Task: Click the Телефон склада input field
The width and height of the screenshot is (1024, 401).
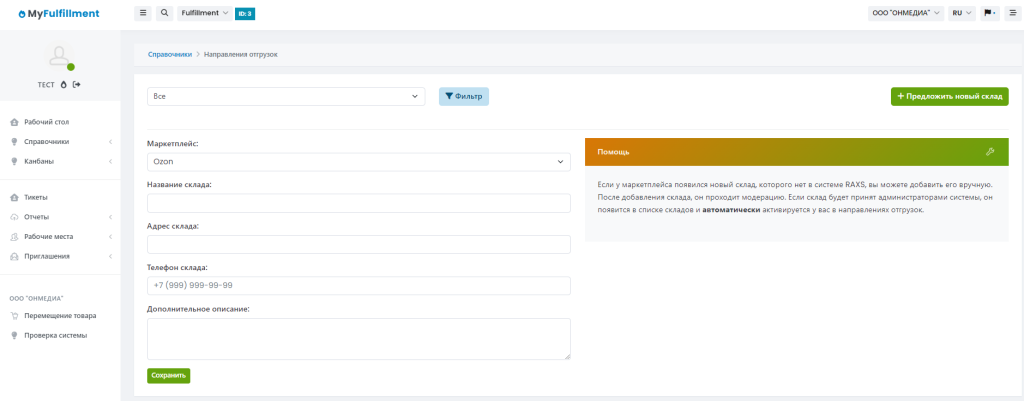Action: coord(358,285)
